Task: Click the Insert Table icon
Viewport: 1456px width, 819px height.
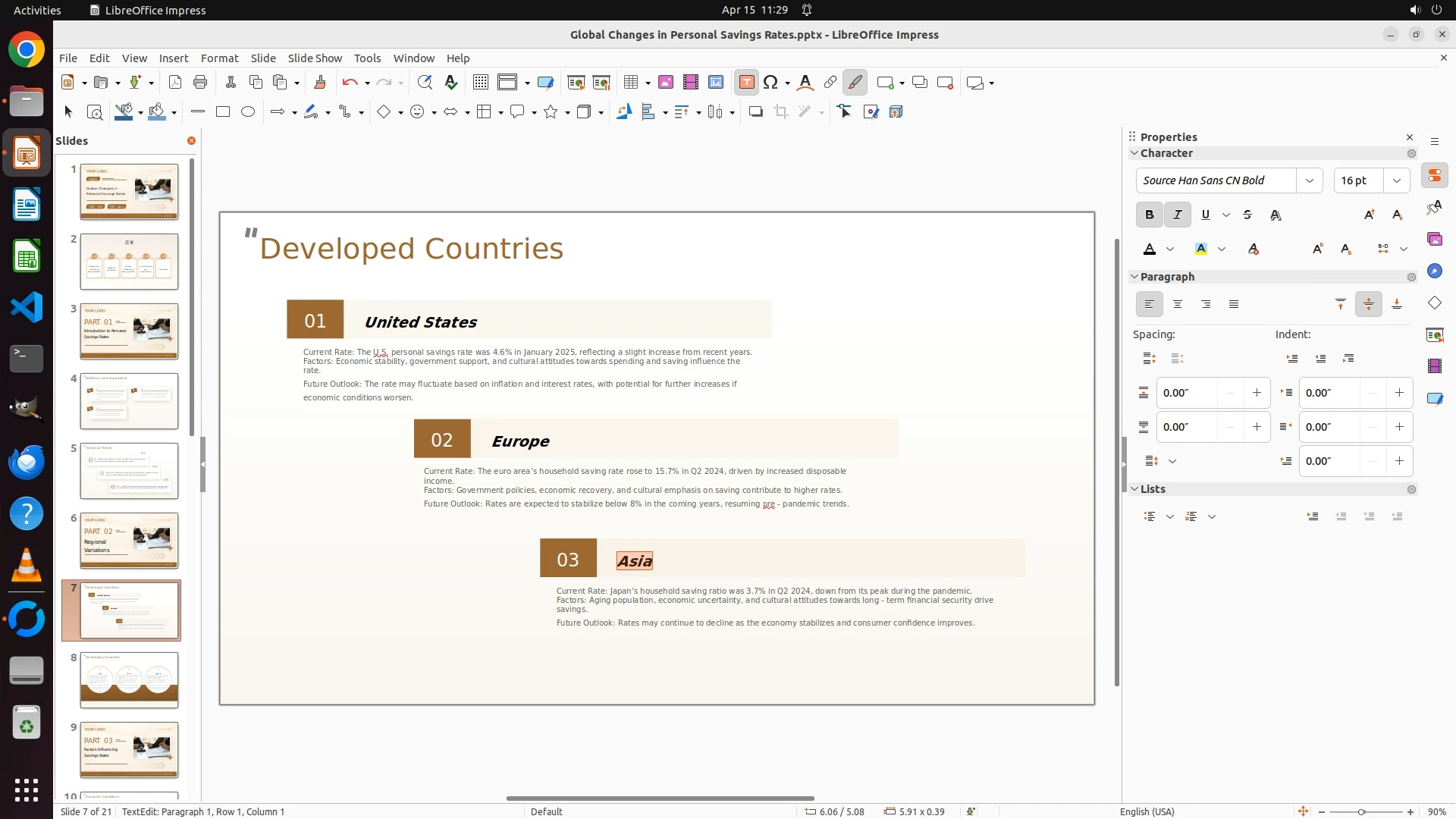Action: [x=630, y=83]
